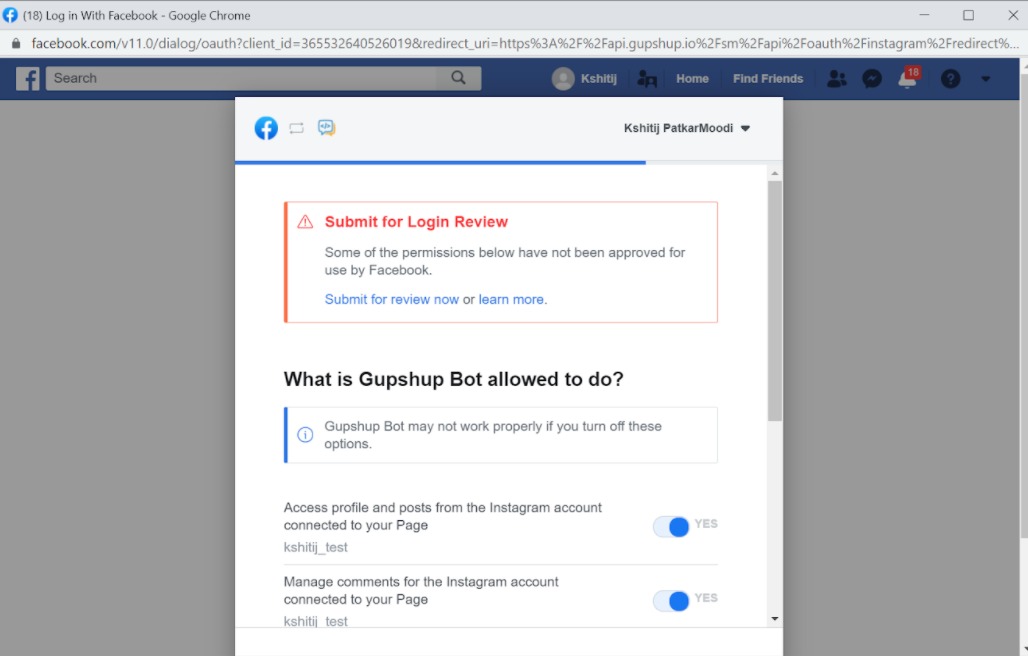Click the dialog scroll down arrow
This screenshot has width=1028, height=656.
point(774,618)
